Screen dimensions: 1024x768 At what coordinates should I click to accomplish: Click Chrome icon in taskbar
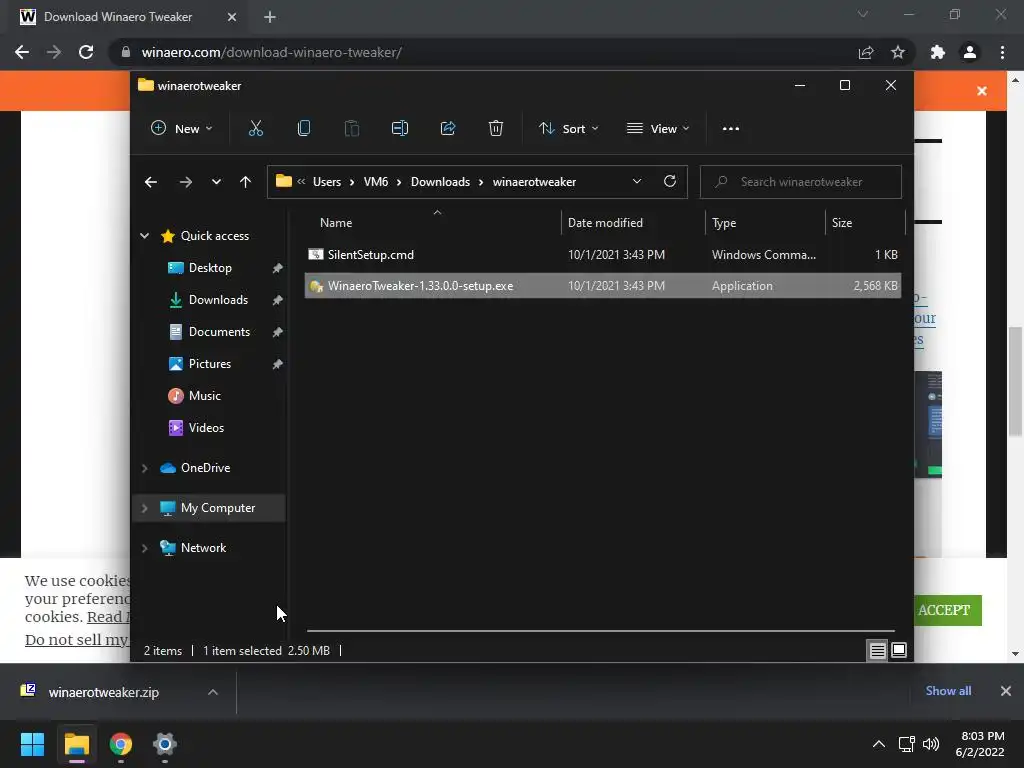coord(121,744)
